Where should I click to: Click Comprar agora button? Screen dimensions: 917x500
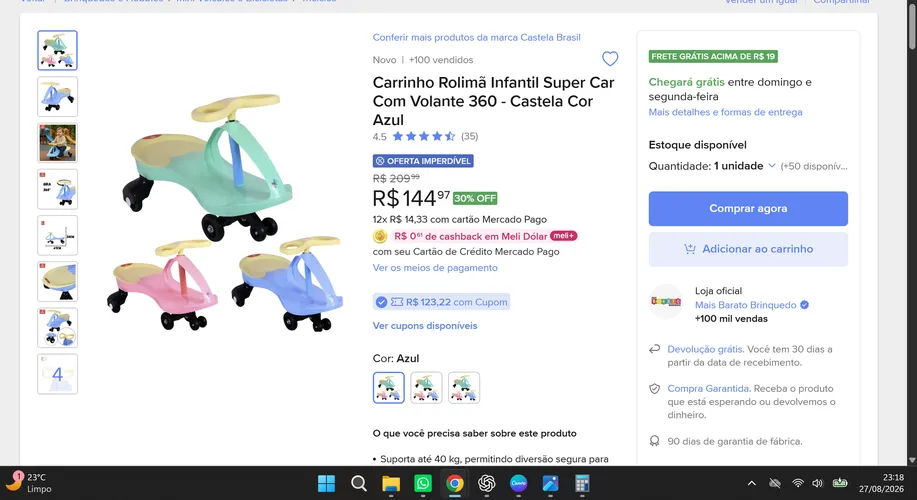coord(748,209)
